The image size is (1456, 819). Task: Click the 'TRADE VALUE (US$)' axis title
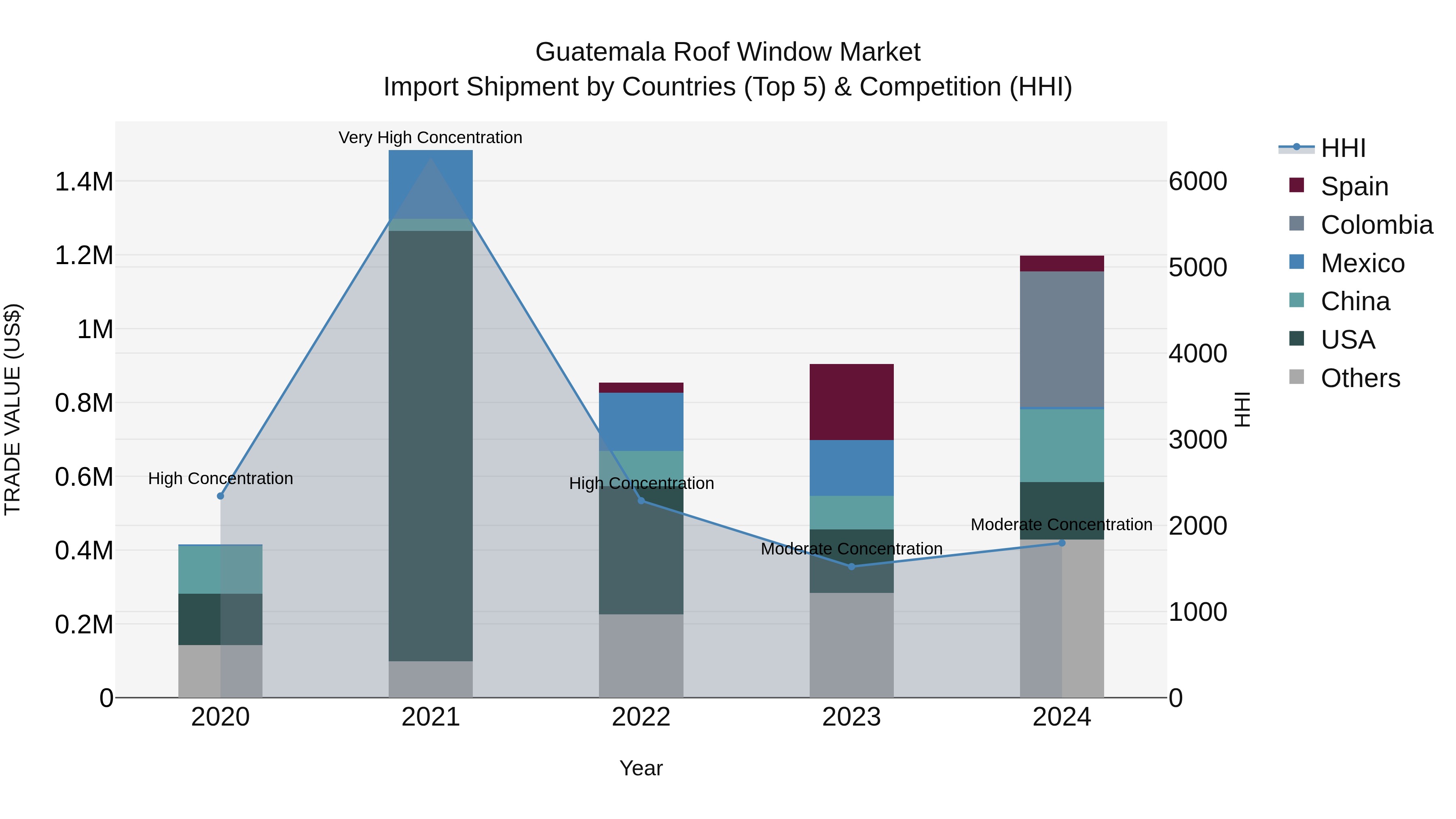13,409
